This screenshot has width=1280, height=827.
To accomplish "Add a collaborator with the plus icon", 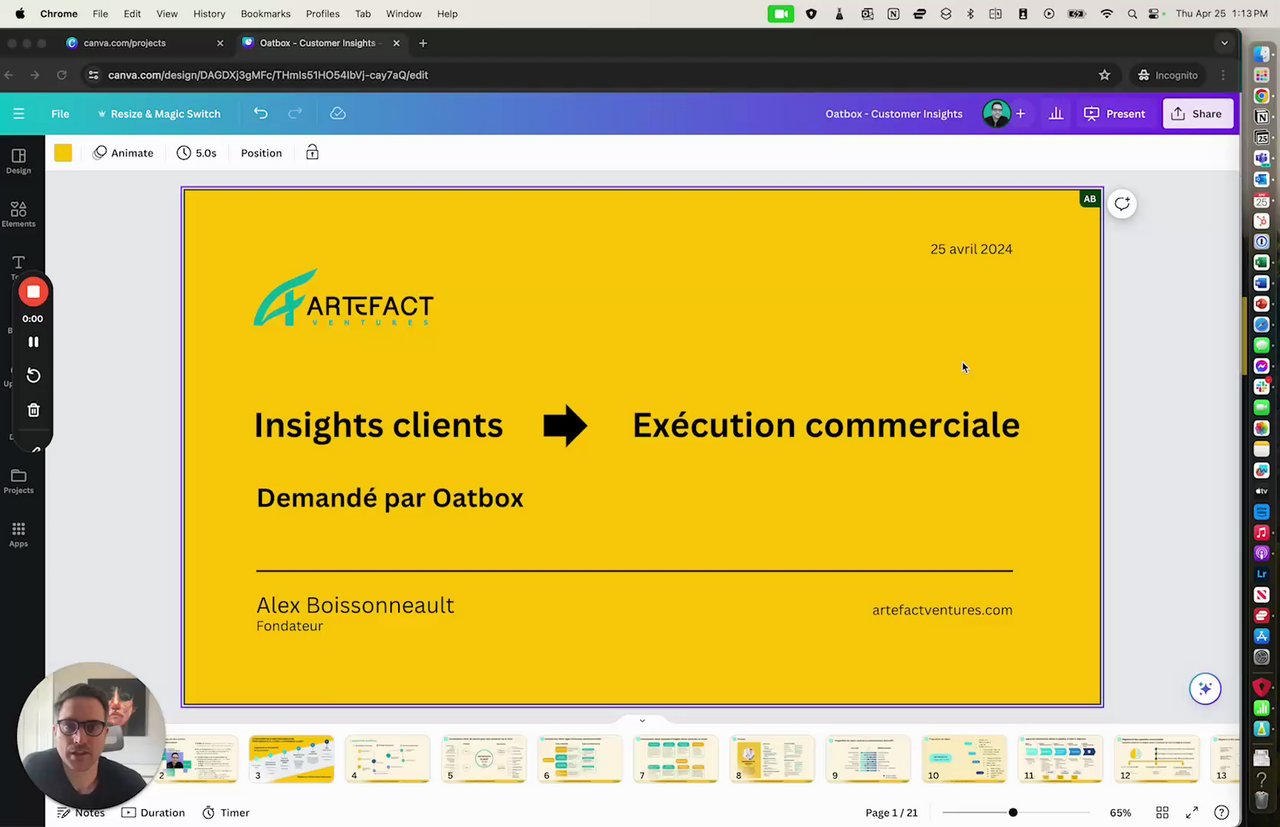I will pos(1020,114).
